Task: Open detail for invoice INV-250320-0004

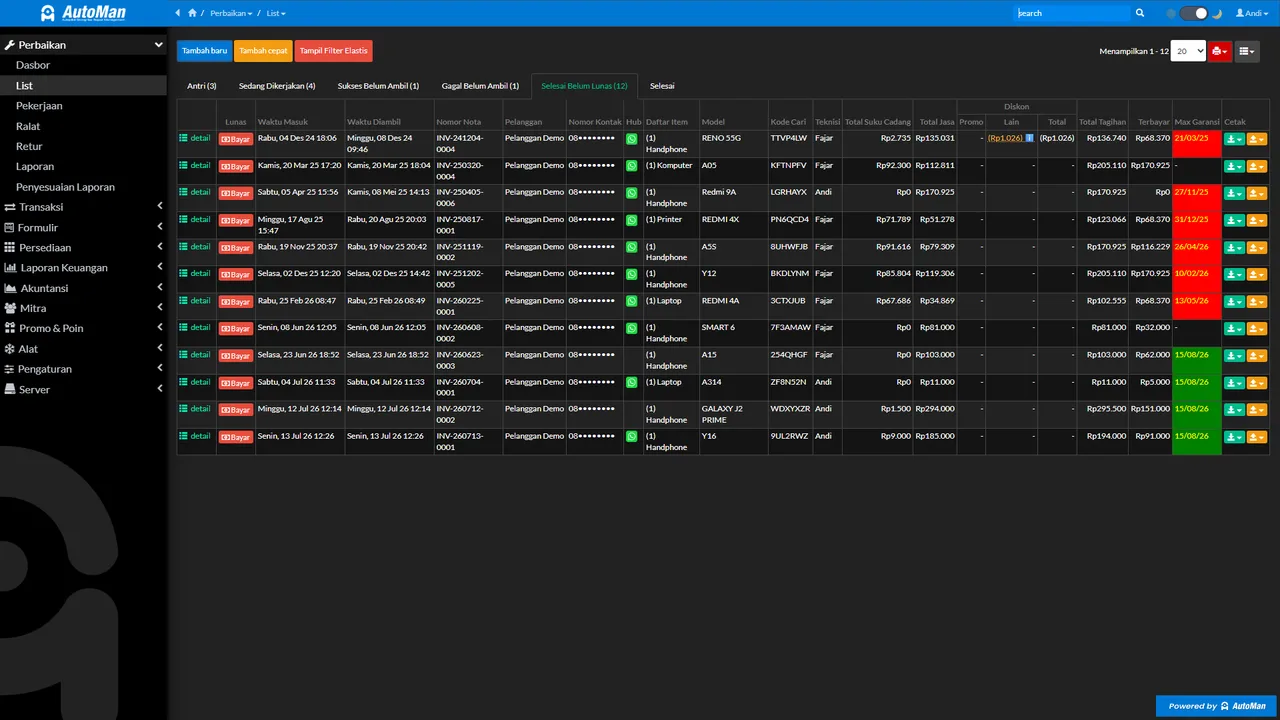Action: (x=195, y=165)
